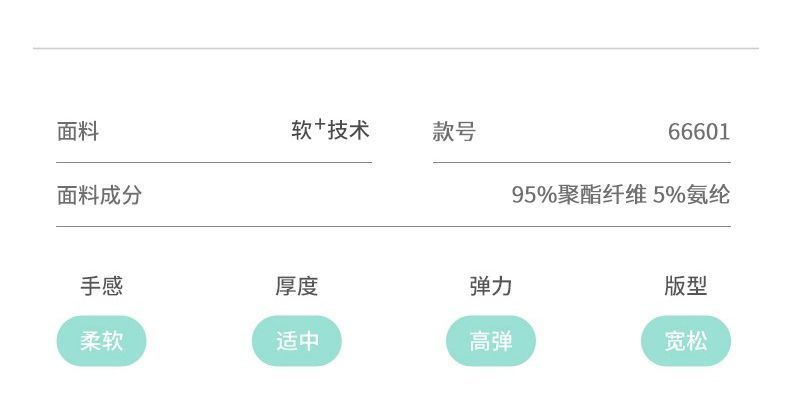Choose the 宽松 fit pill
The image size is (790, 406).
click(686, 341)
